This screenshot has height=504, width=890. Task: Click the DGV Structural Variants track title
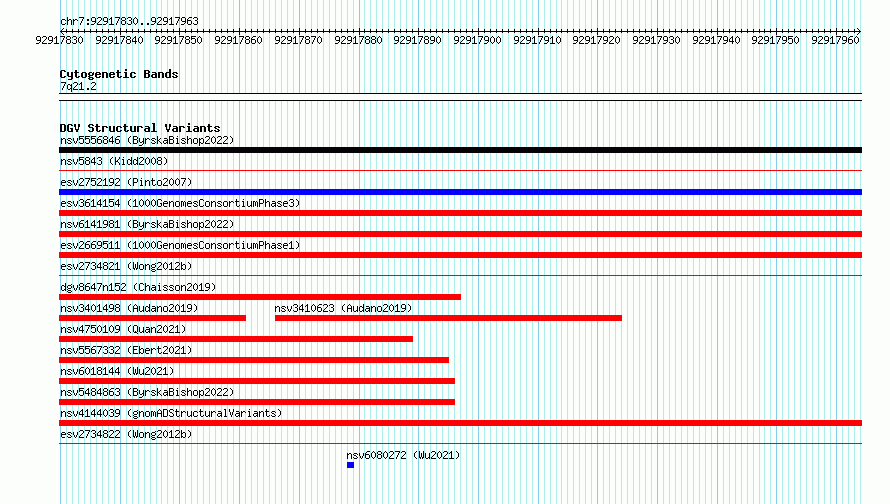tap(140, 128)
